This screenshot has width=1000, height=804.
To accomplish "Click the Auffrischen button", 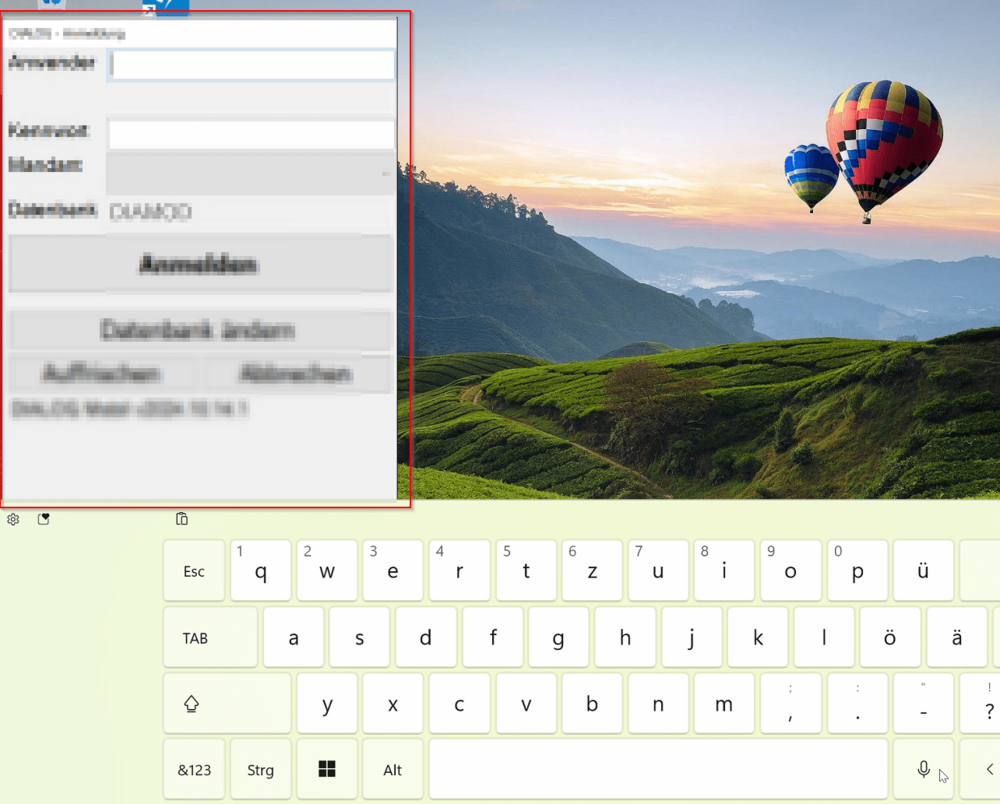I will (x=103, y=374).
